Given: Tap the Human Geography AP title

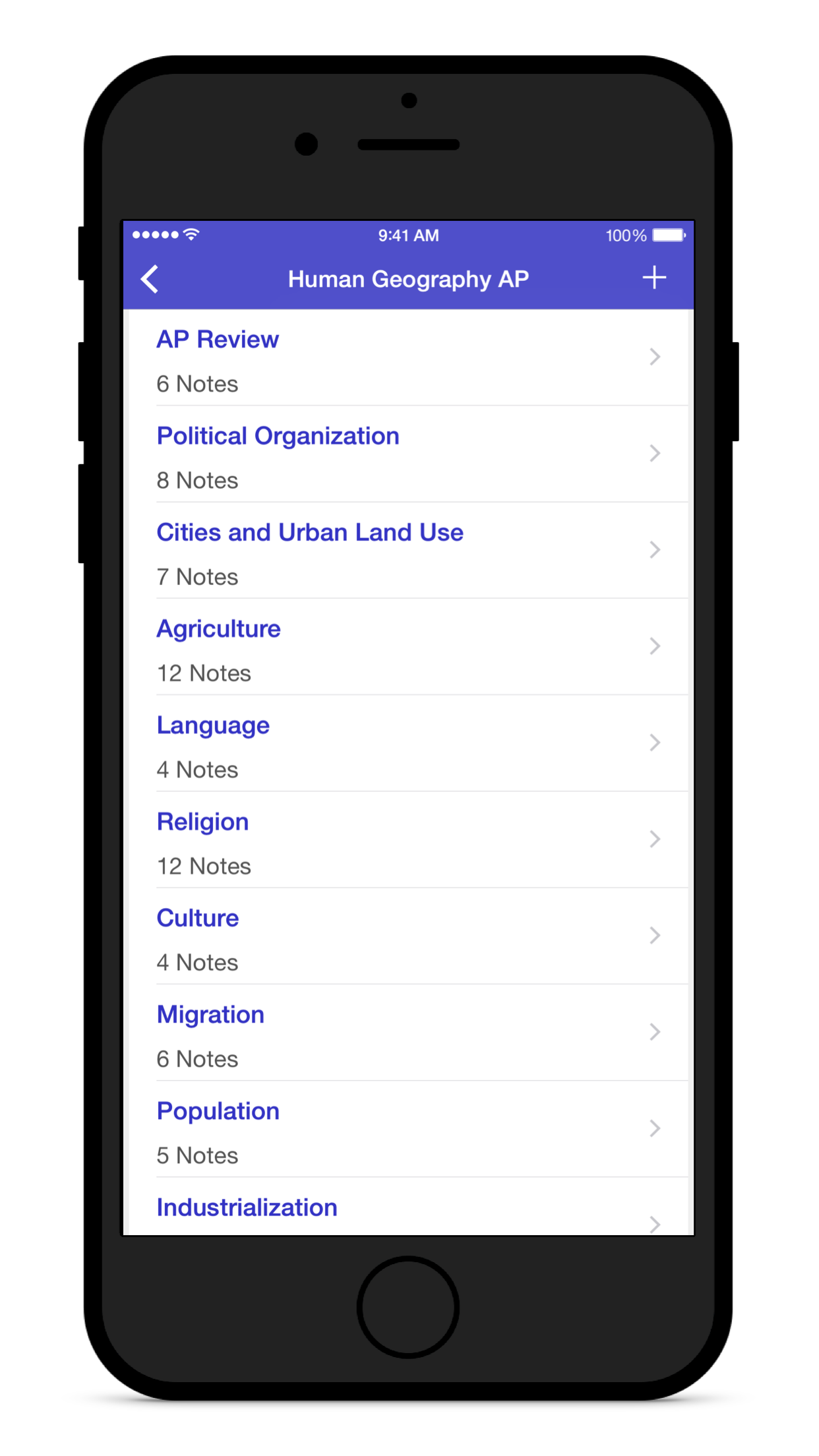Looking at the screenshot, I should 408,279.
